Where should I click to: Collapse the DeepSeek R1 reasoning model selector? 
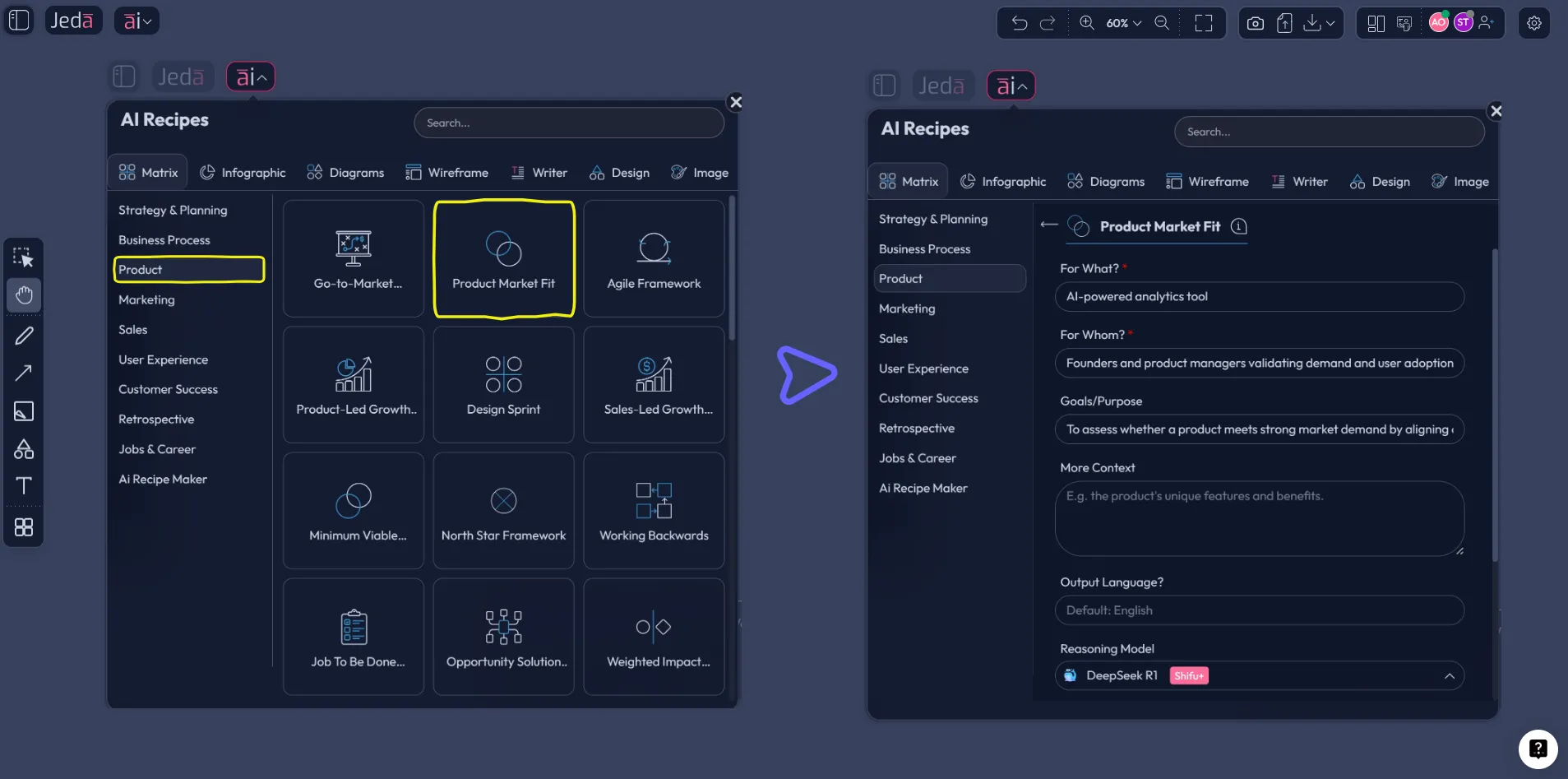(x=1450, y=675)
